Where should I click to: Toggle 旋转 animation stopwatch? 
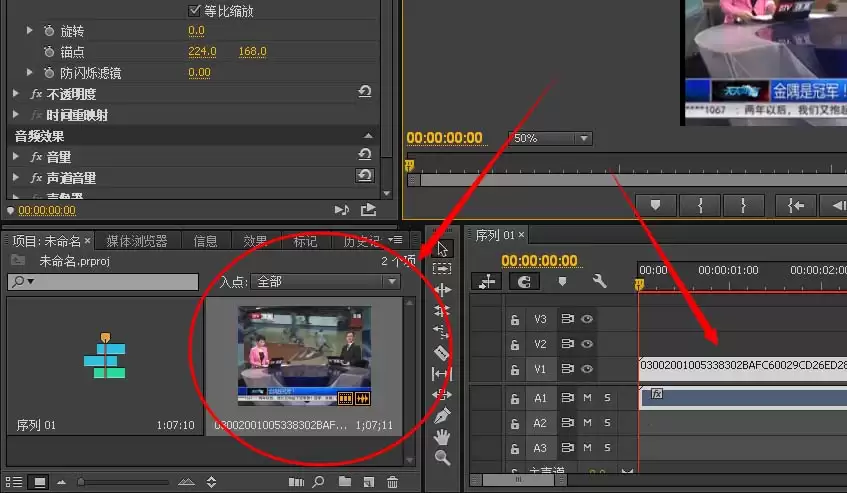49,31
